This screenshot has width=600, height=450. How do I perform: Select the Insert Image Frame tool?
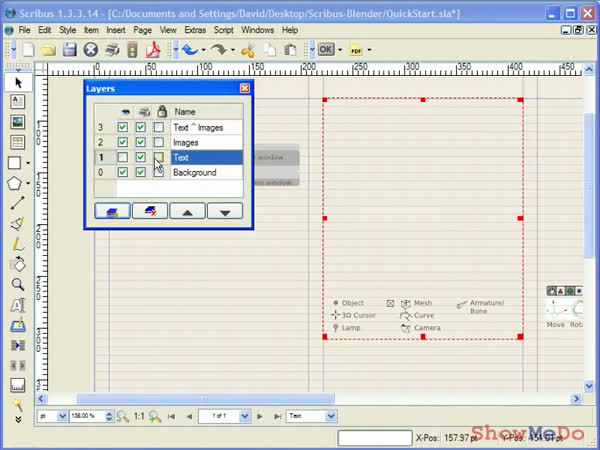point(18,122)
